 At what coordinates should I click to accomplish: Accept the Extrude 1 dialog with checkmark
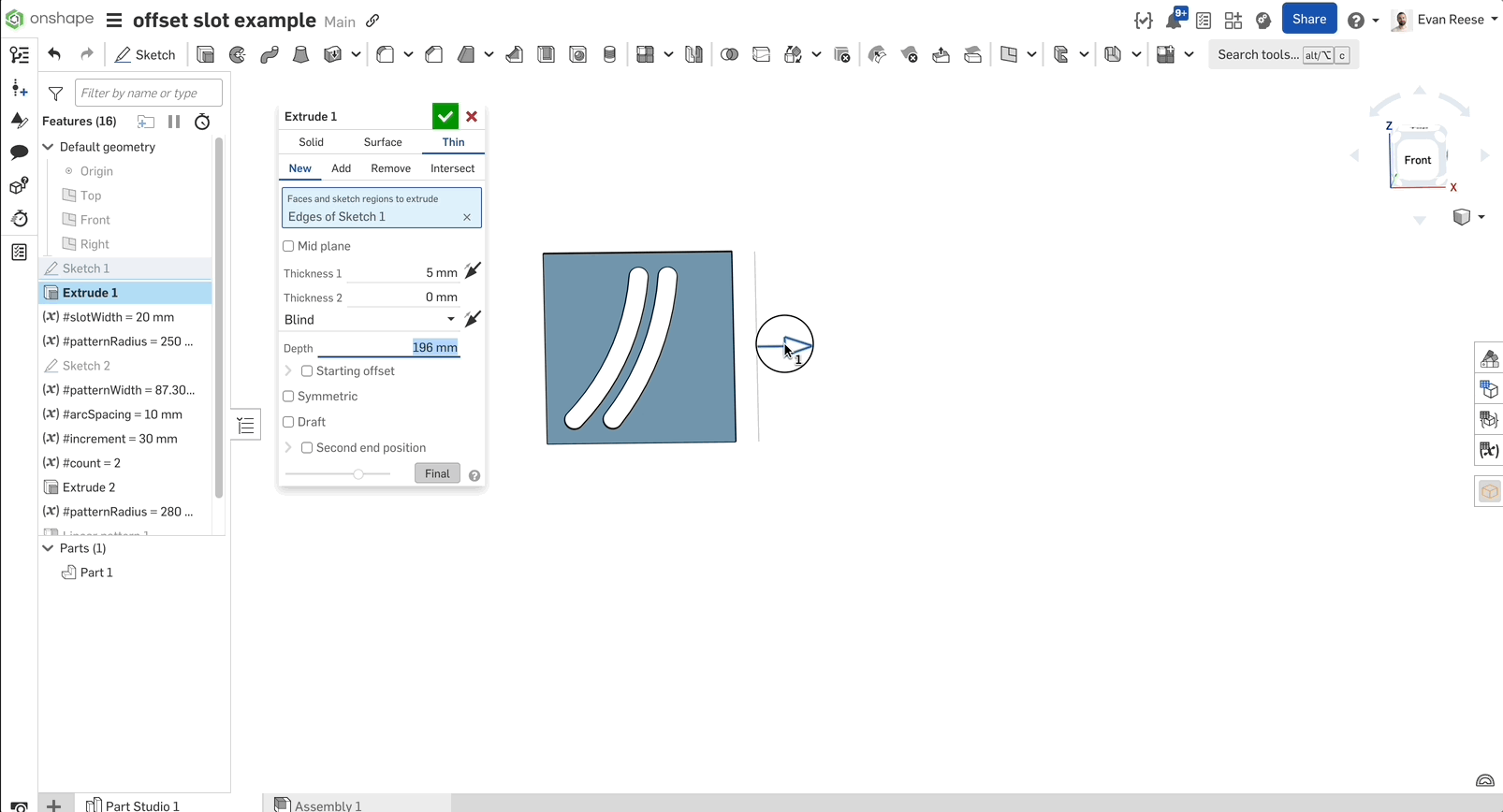tap(445, 117)
